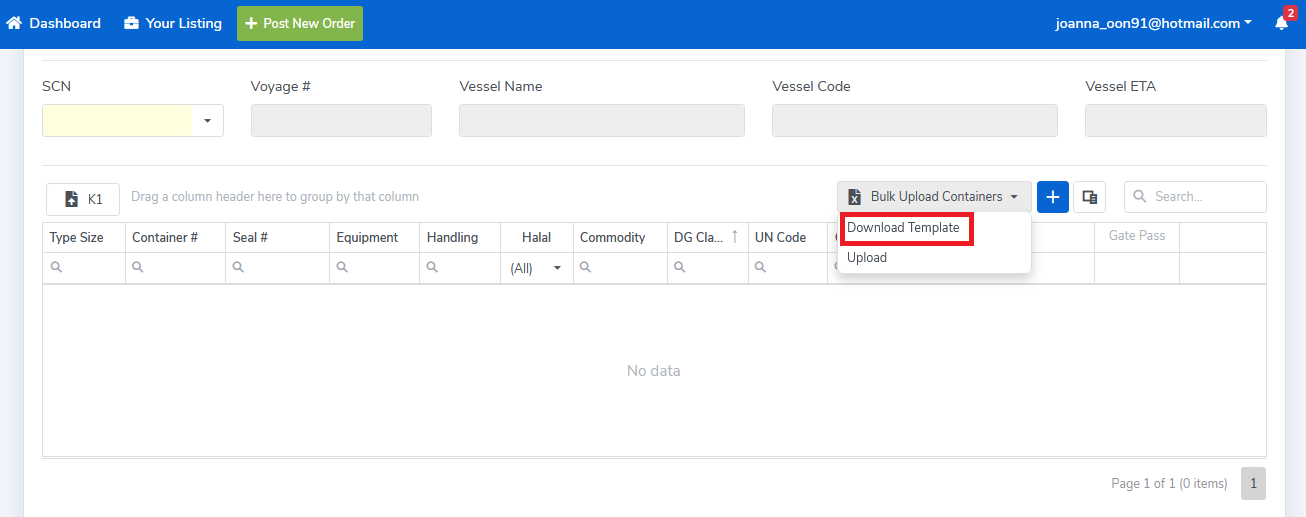Click the Commodity column header
Viewport: 1306px width, 517px height.
point(612,238)
